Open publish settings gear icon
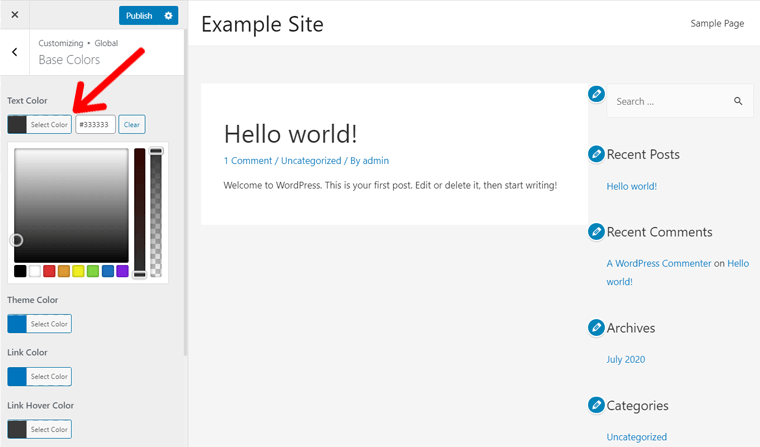 [169, 16]
